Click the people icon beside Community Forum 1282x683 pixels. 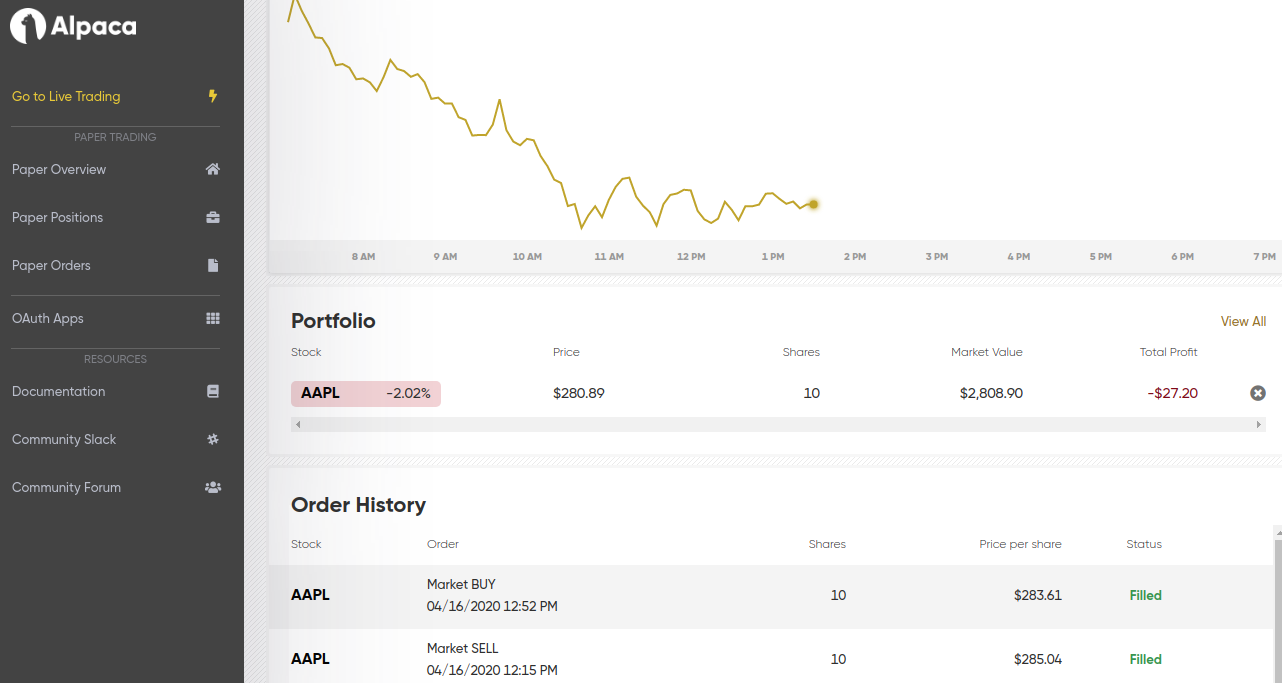[x=212, y=487]
